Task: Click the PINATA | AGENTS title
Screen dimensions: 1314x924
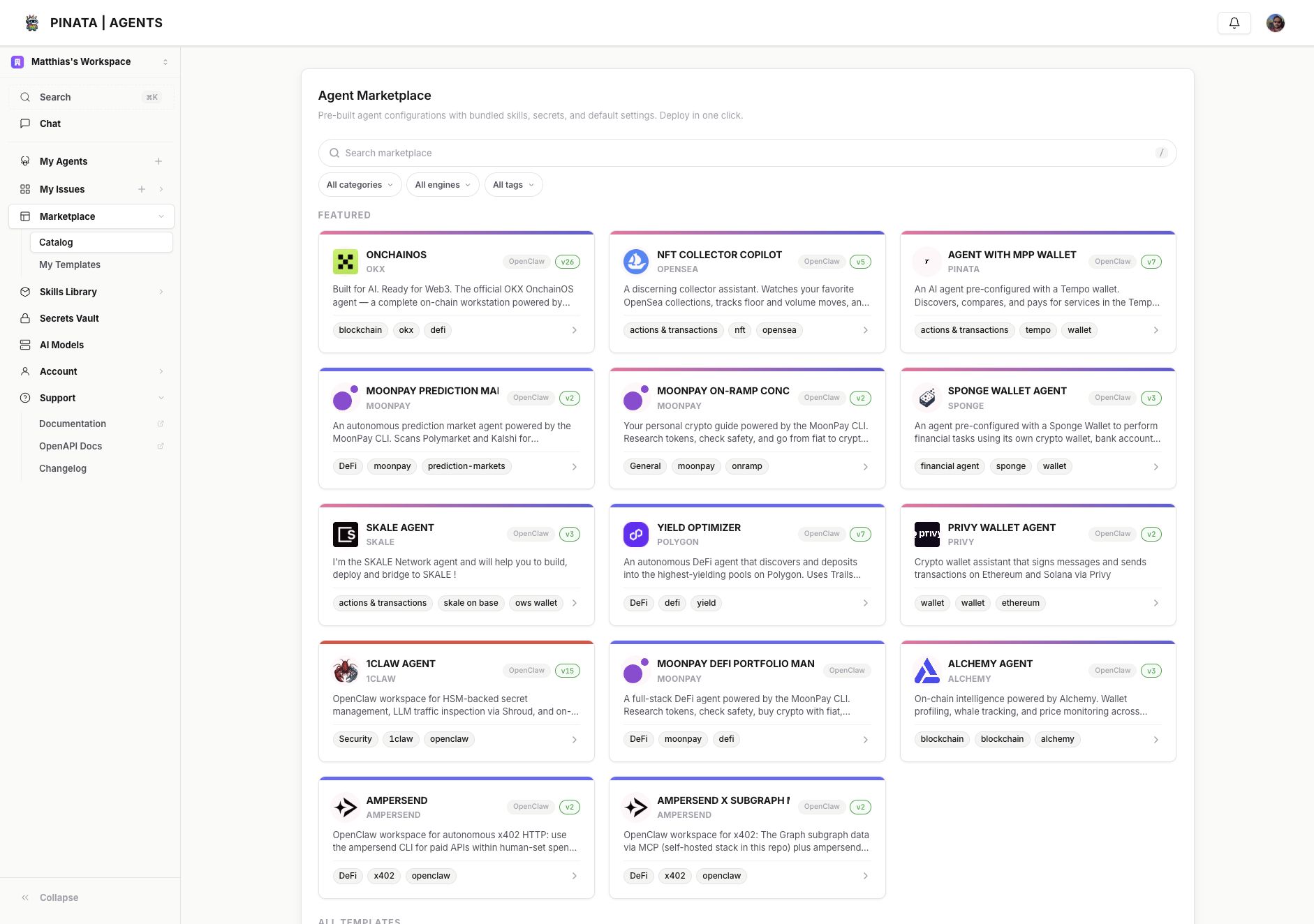Action: [106, 23]
